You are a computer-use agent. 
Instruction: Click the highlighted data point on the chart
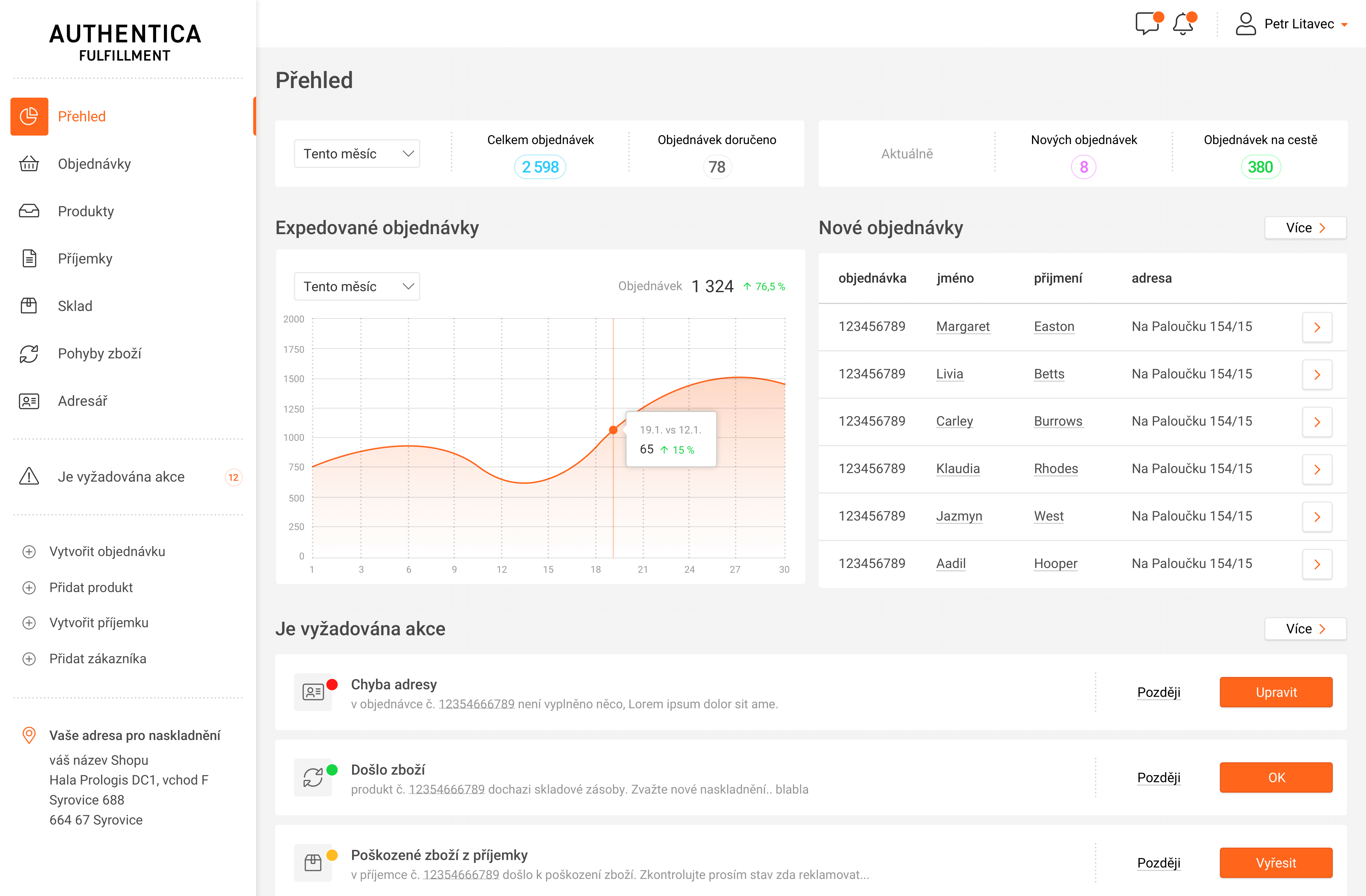coord(613,430)
